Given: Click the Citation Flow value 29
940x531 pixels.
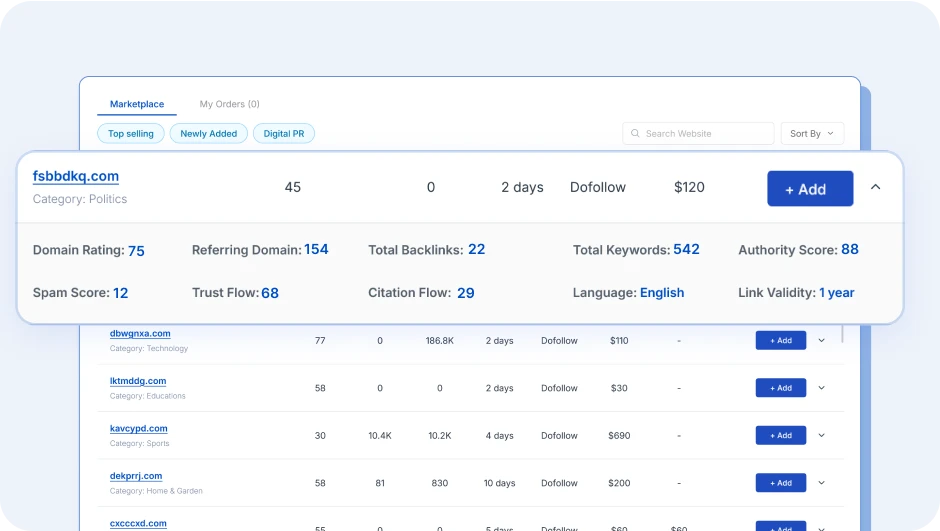Looking at the screenshot, I should tap(466, 293).
